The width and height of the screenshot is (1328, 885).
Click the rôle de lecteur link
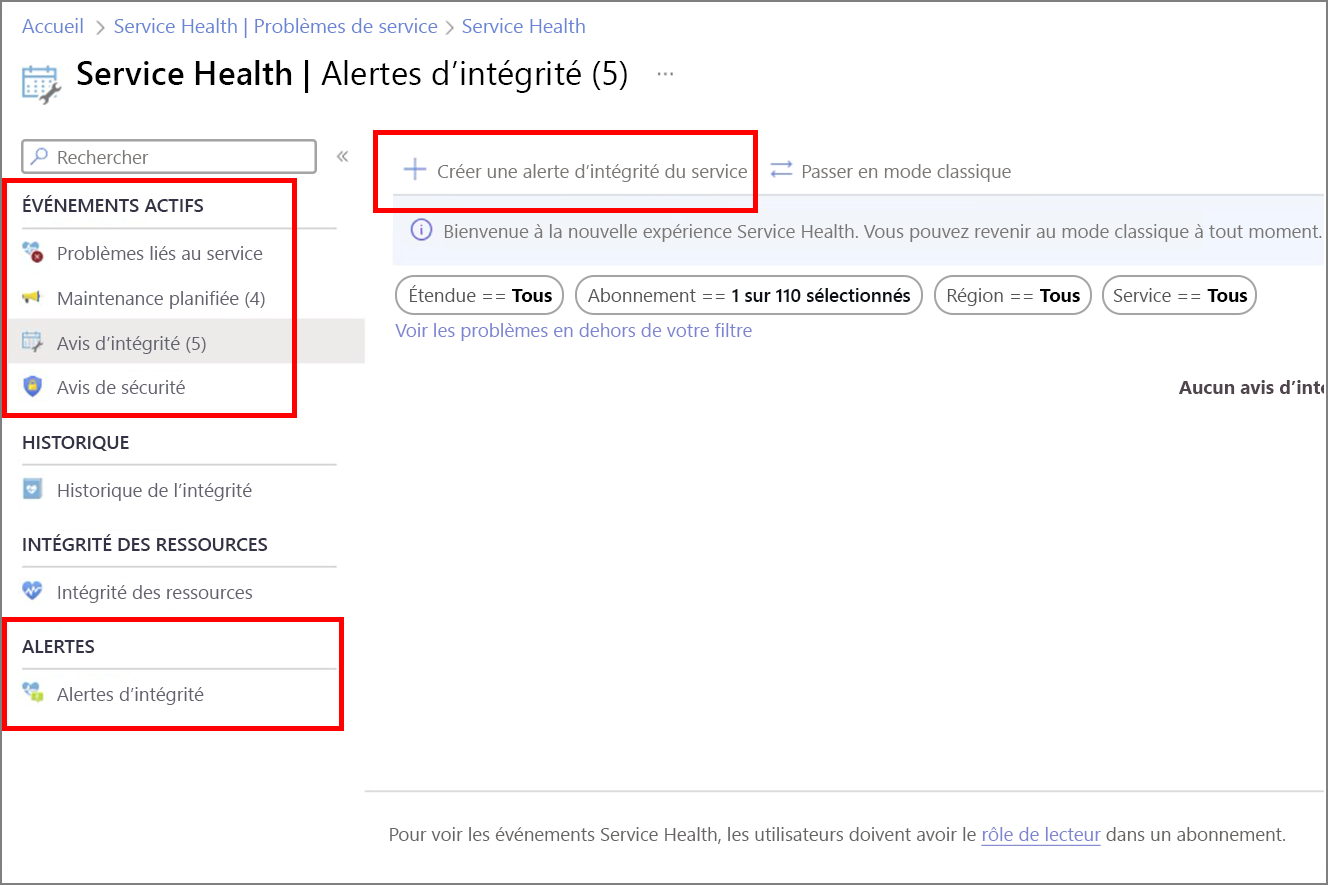coord(1041,834)
